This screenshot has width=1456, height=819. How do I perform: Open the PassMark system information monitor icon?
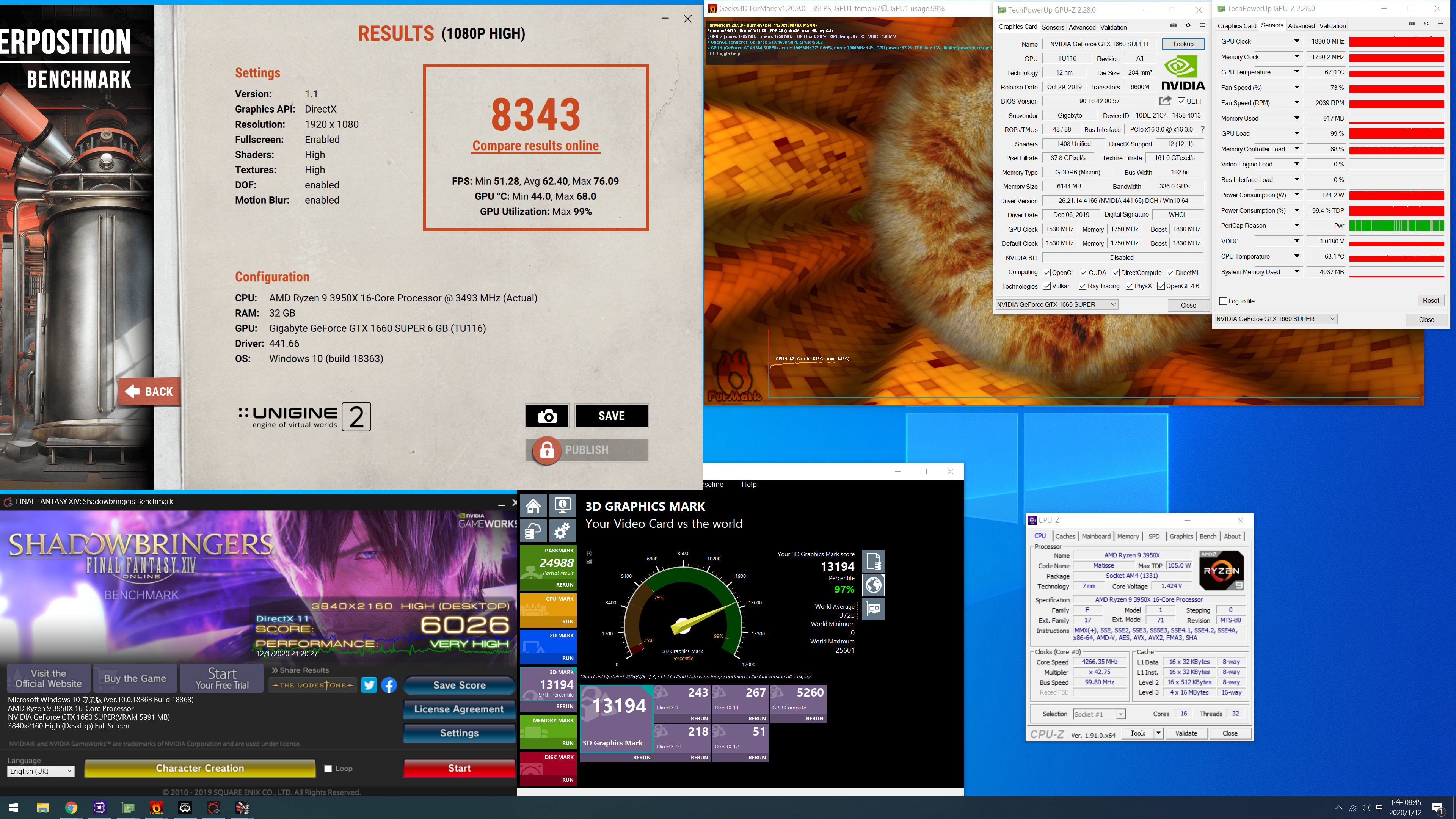(562, 505)
